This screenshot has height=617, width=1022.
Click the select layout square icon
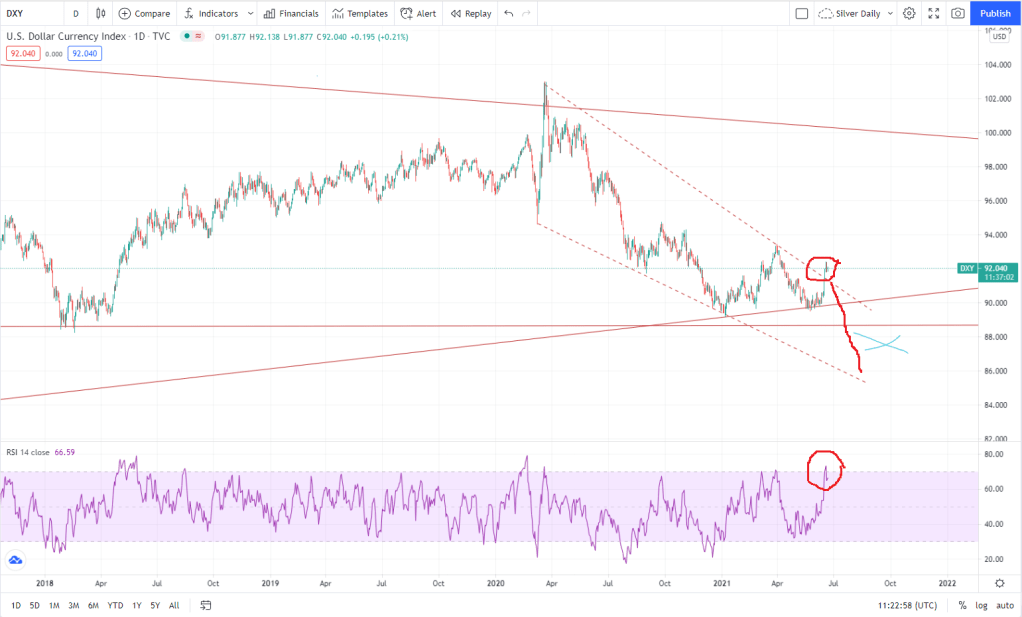pos(801,14)
